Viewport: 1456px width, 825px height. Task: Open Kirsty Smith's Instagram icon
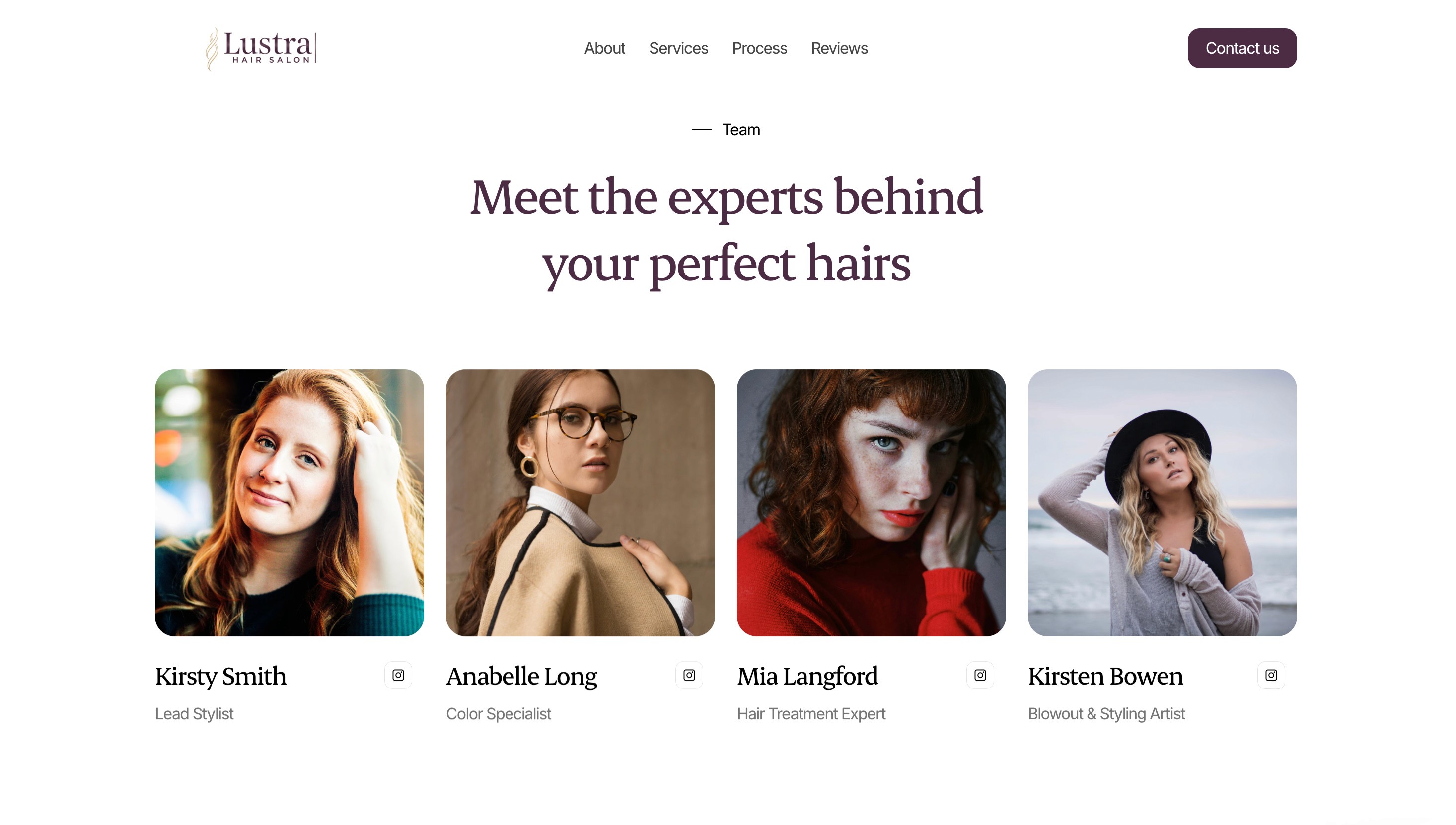point(398,675)
